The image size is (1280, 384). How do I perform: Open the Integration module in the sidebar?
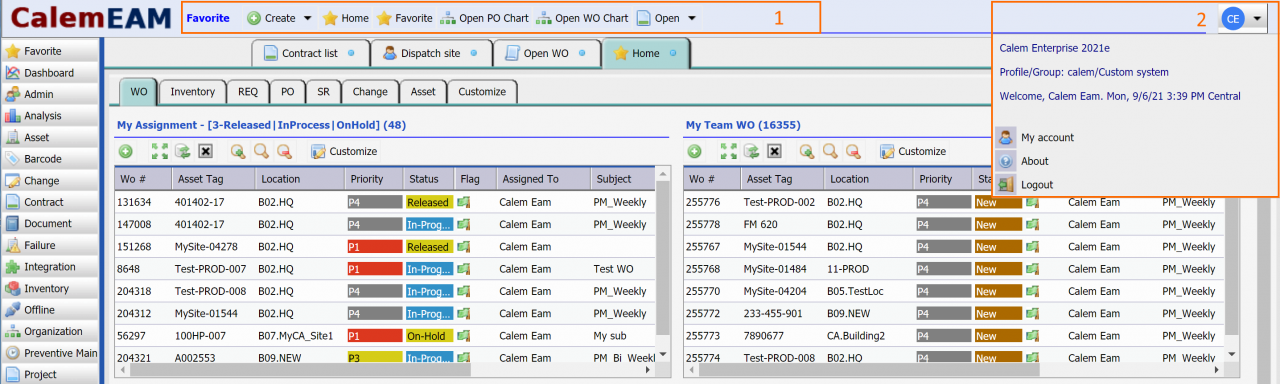[x=50, y=267]
